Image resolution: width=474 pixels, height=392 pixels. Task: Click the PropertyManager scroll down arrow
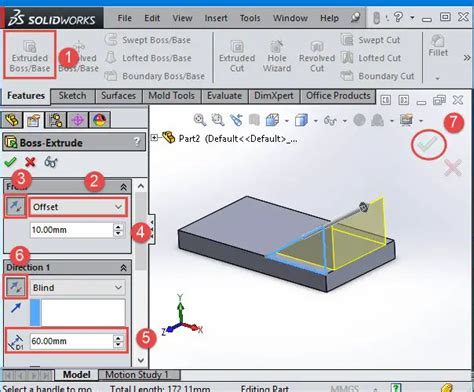coord(141,361)
